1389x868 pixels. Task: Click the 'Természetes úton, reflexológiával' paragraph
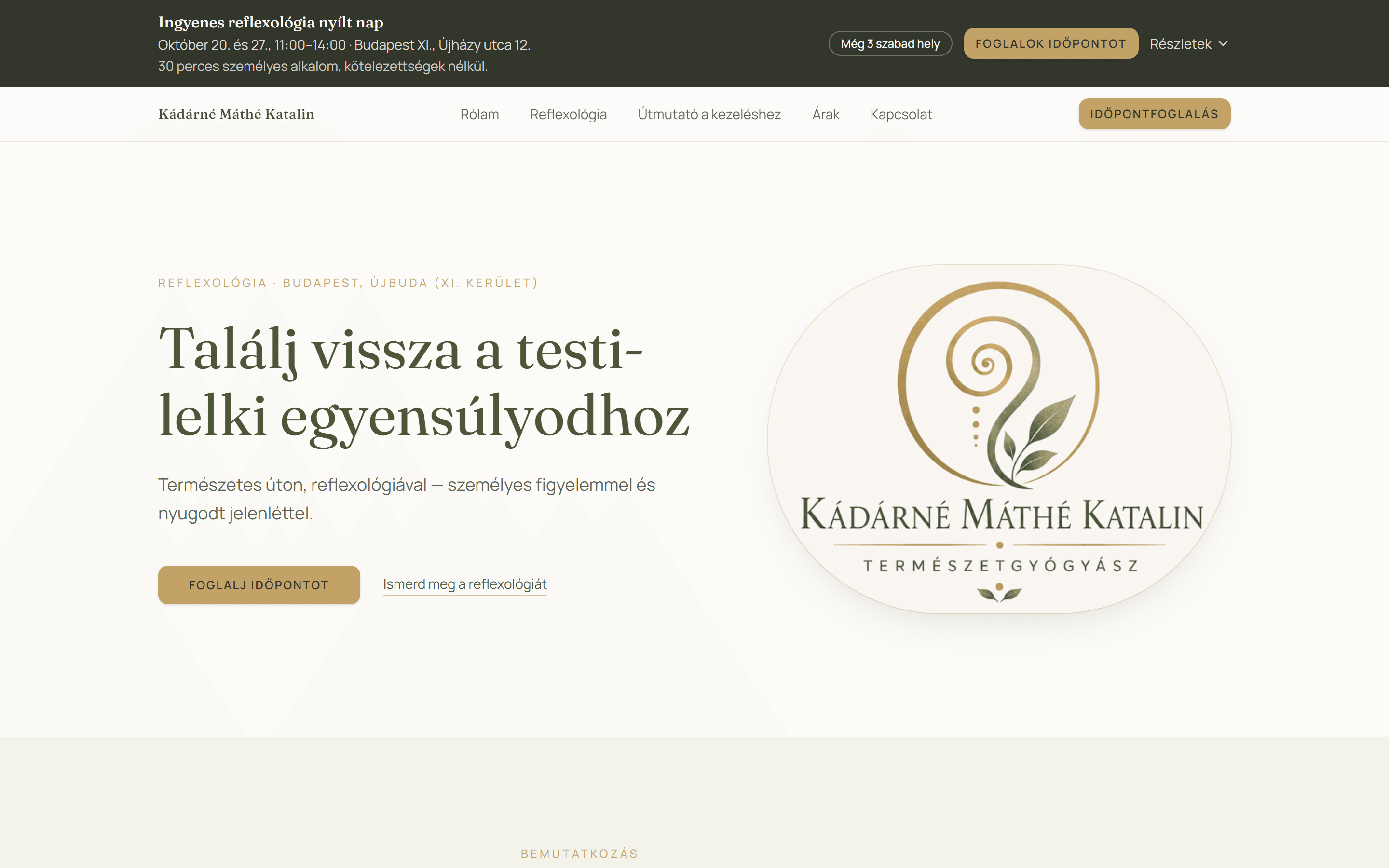pos(407,499)
